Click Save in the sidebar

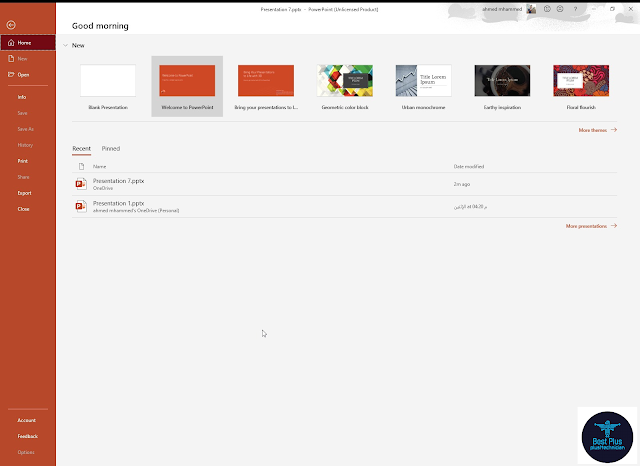[x=22, y=113]
